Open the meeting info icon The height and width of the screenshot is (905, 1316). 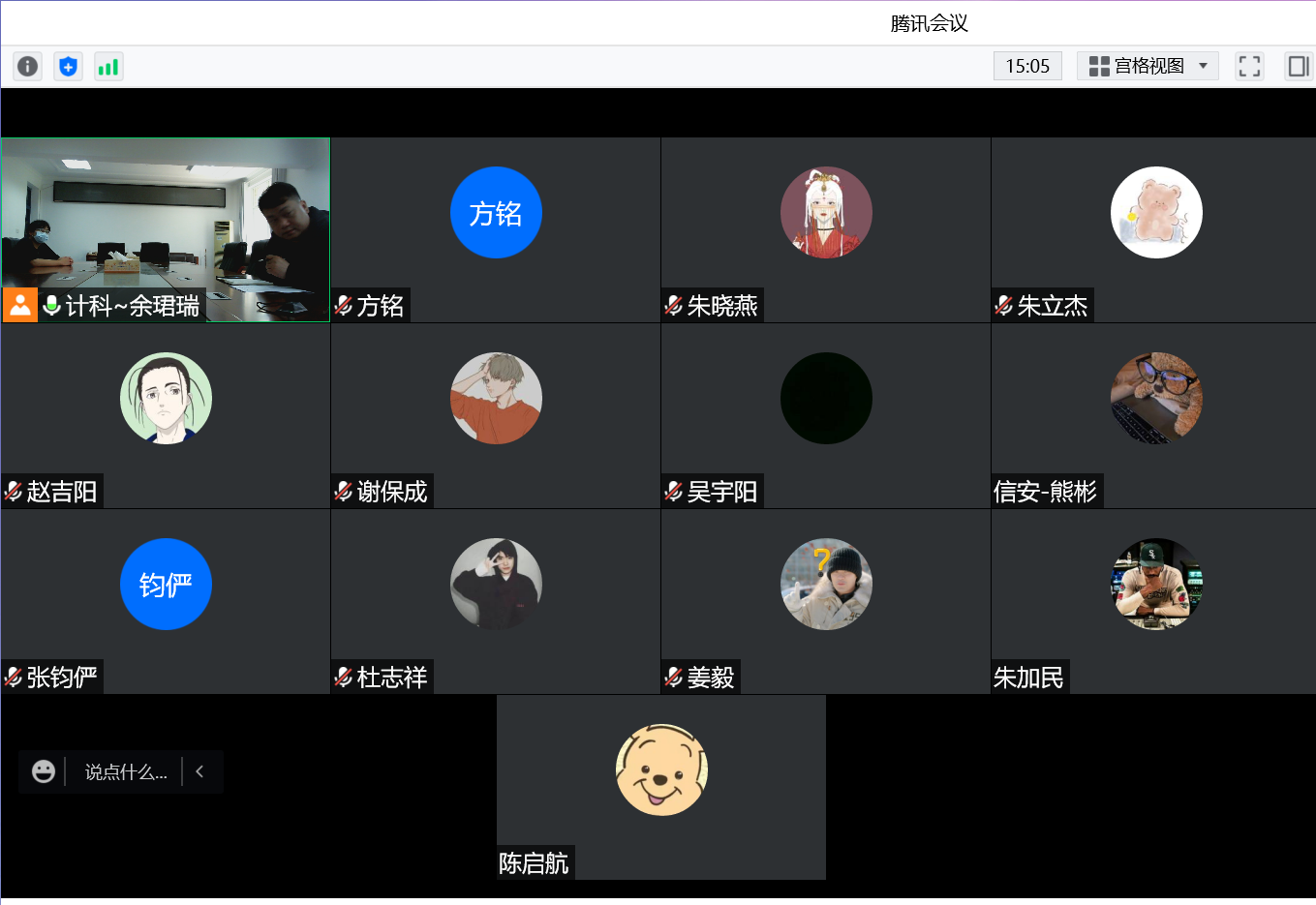[27, 66]
